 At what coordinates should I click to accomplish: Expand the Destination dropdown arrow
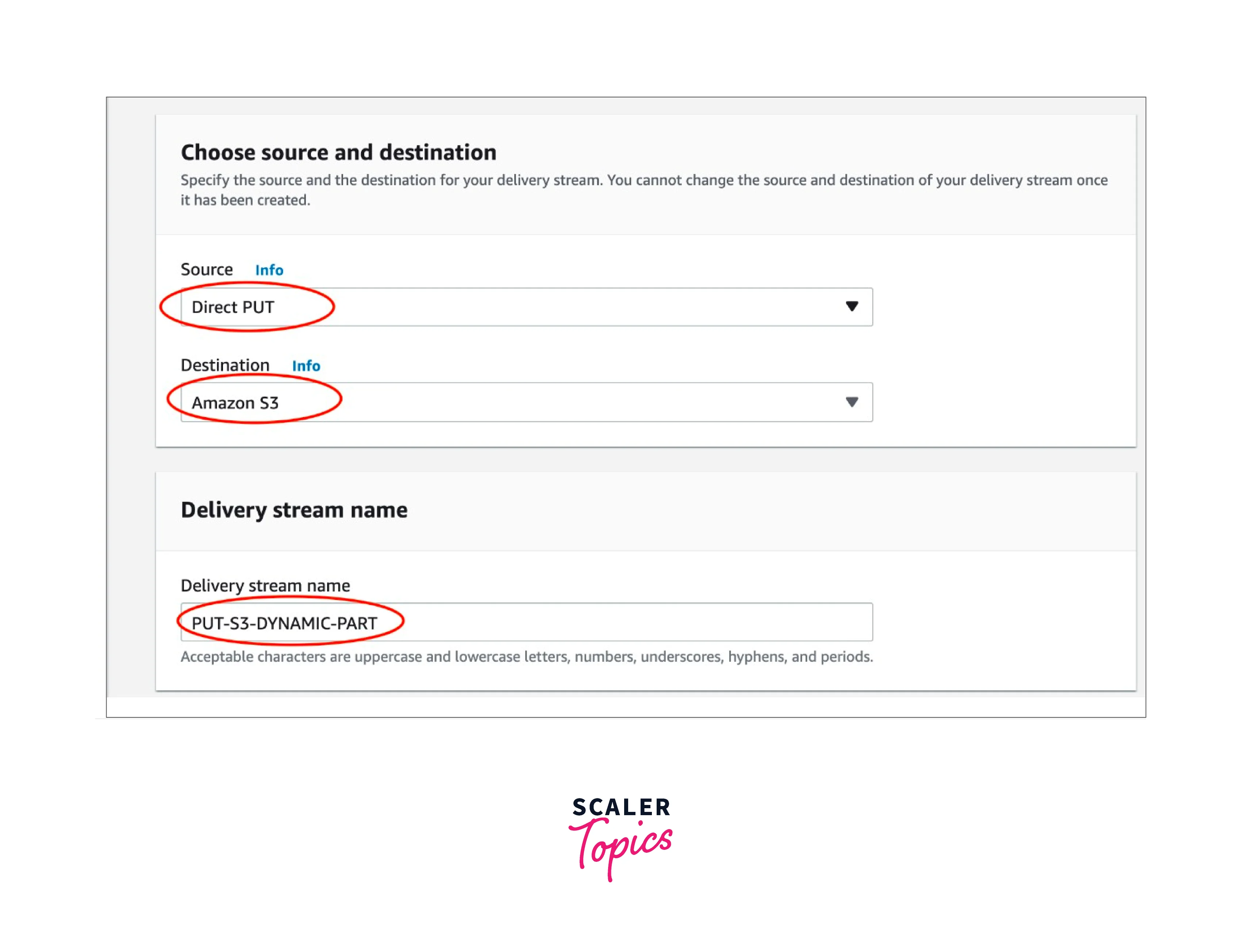tap(851, 402)
